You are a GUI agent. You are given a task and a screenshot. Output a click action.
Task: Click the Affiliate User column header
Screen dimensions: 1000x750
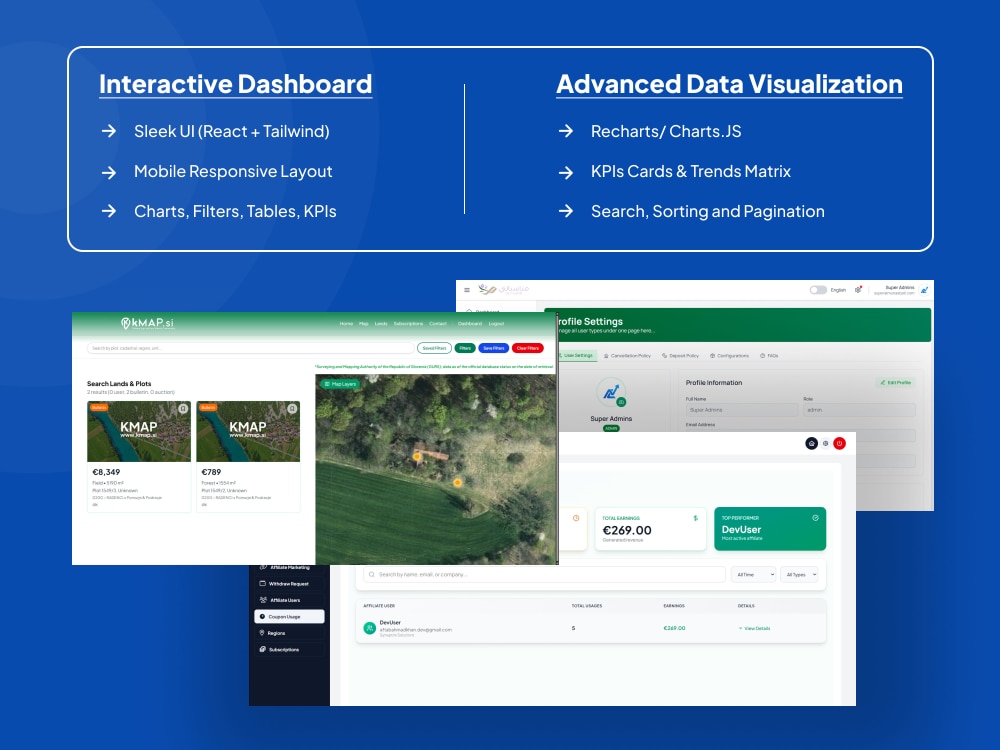point(379,606)
